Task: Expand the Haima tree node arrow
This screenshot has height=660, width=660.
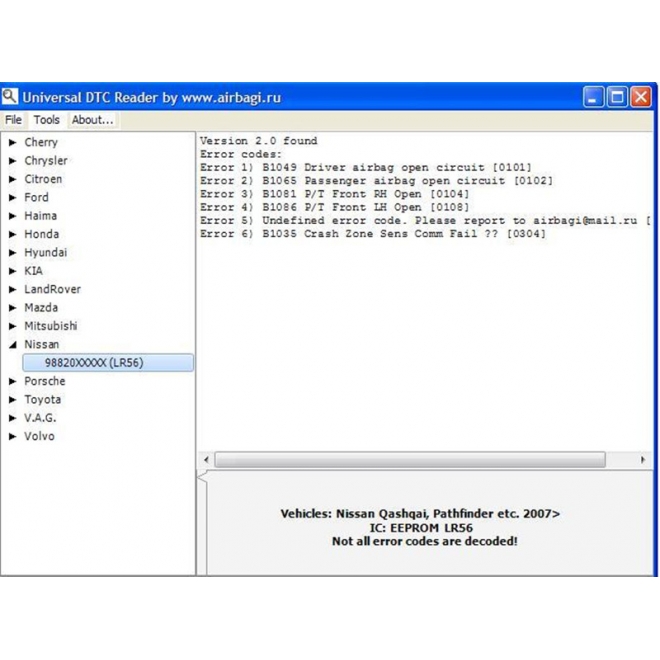Action: [13, 216]
